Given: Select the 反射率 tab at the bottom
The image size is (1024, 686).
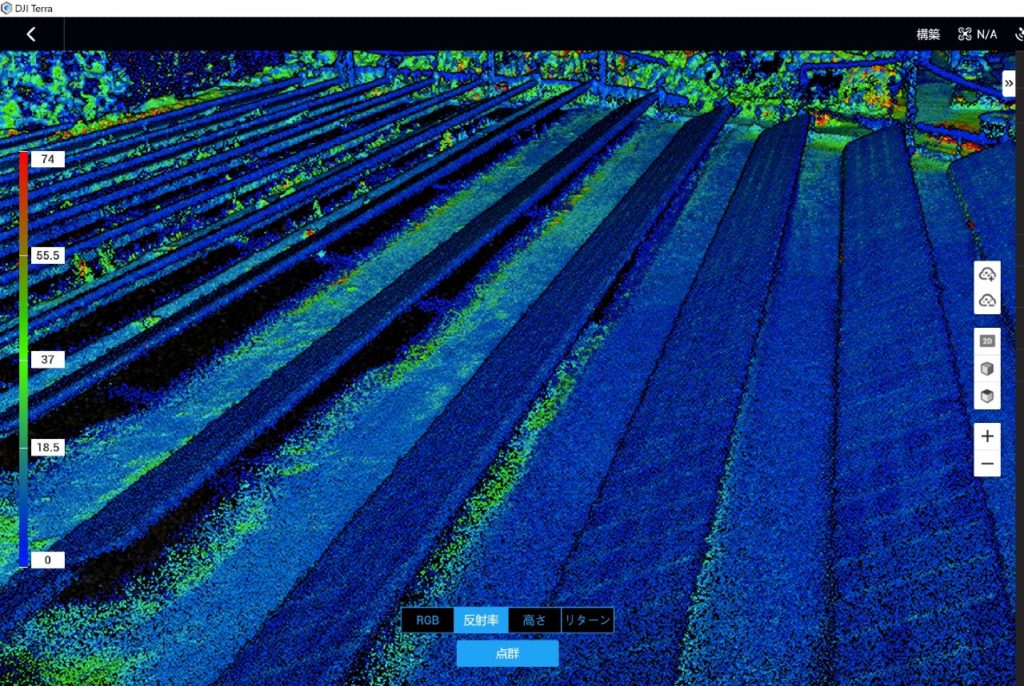Looking at the screenshot, I should (482, 619).
